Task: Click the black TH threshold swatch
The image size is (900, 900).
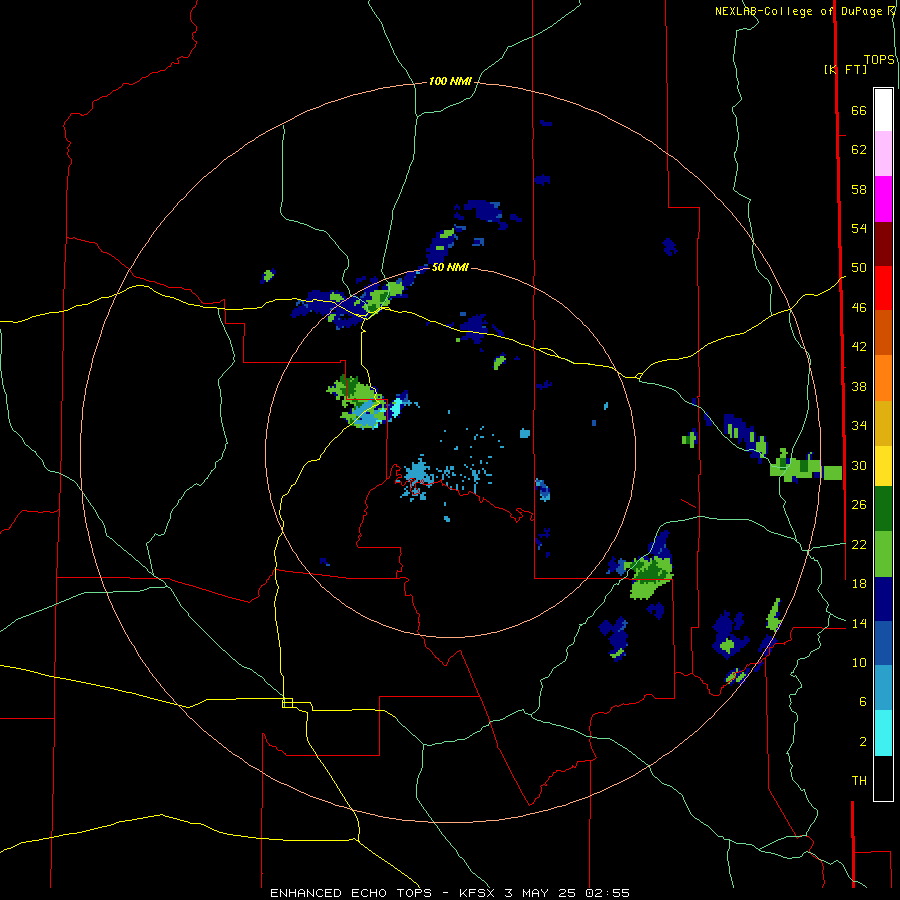Action: (883, 778)
